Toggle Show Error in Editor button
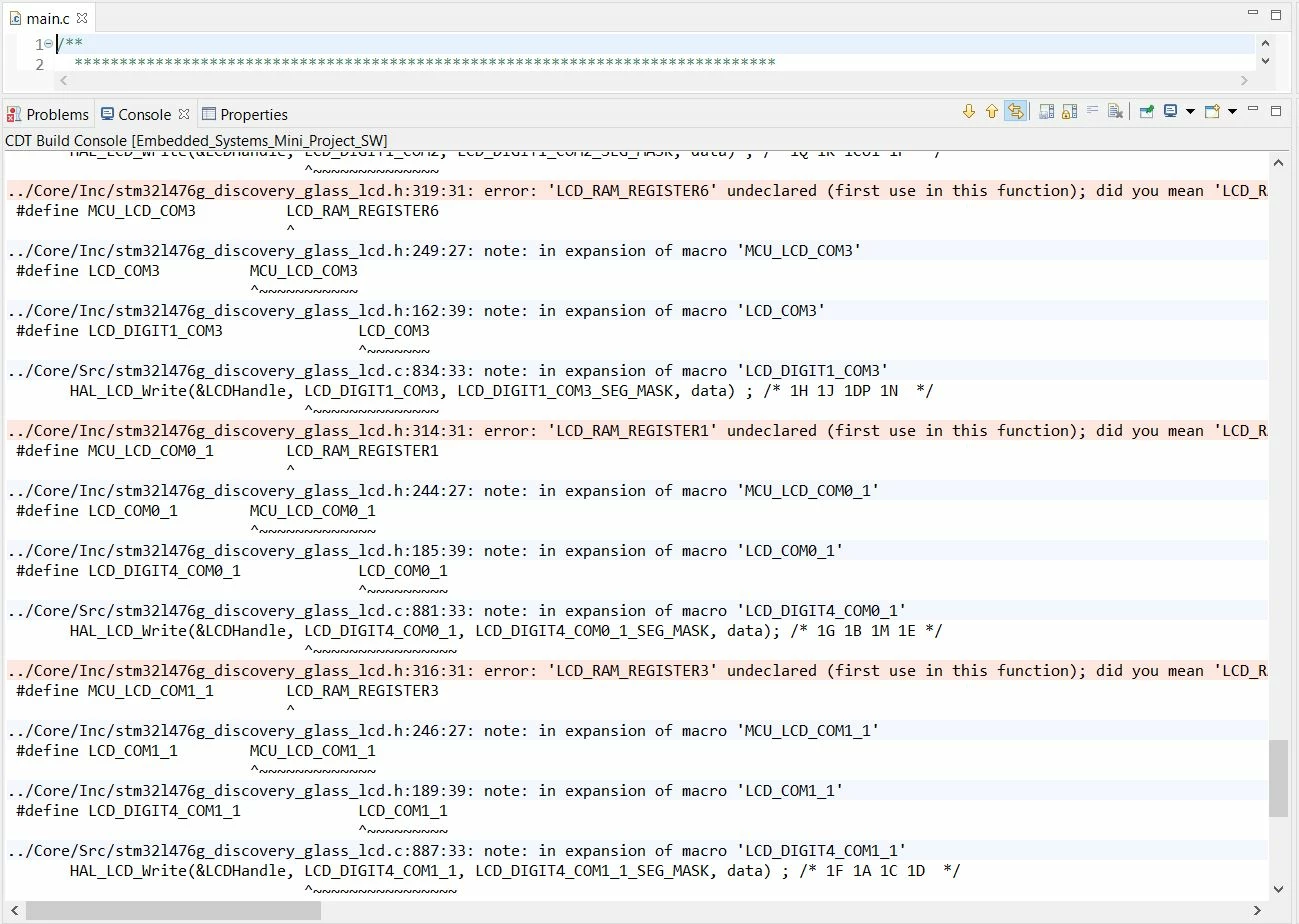 (x=1016, y=112)
